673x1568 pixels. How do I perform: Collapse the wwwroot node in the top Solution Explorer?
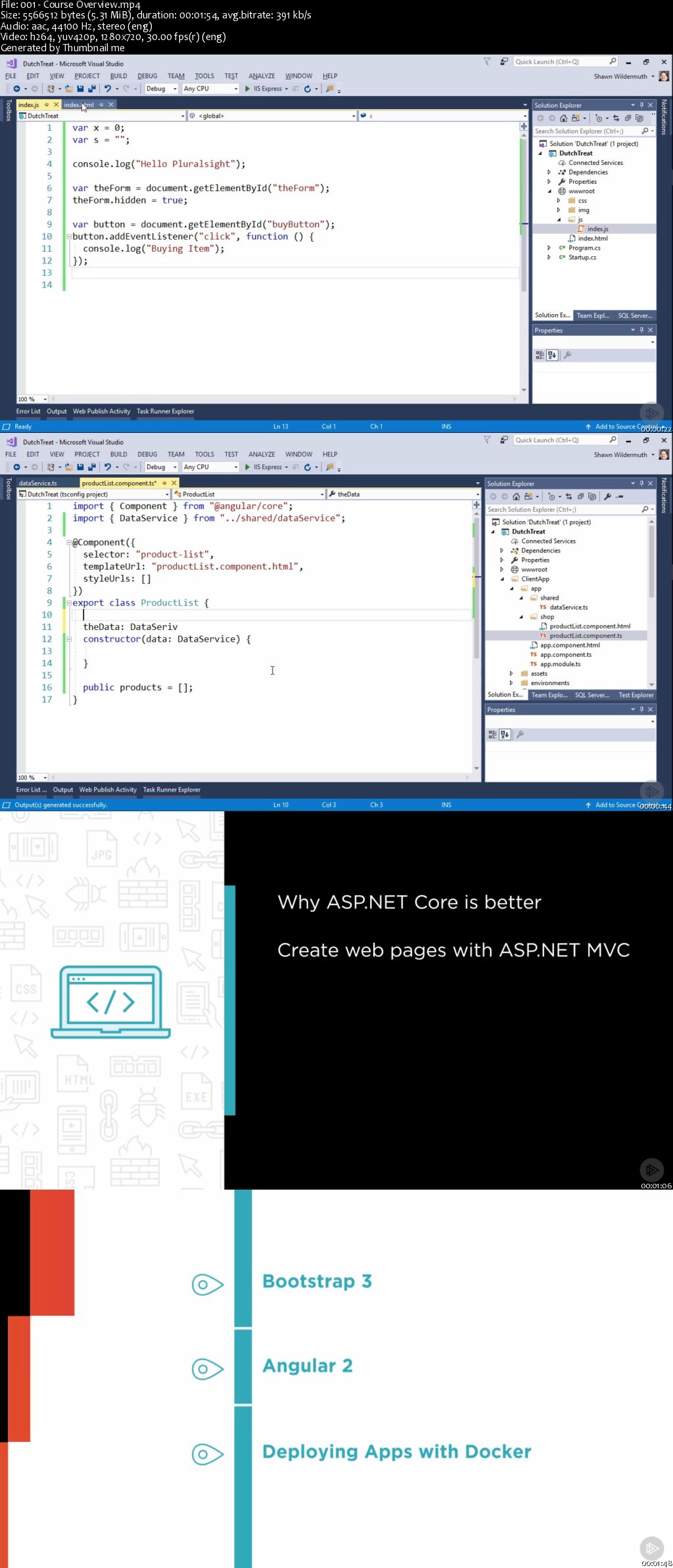549,191
